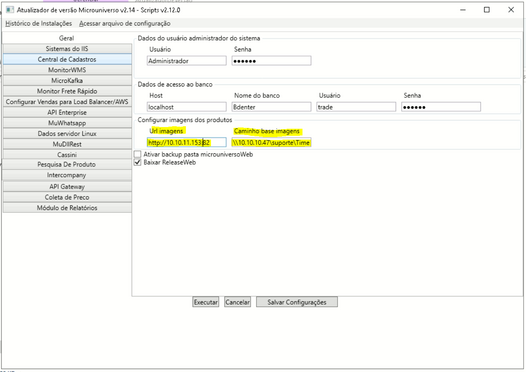Go to MuWhatsapp settings

67,123
